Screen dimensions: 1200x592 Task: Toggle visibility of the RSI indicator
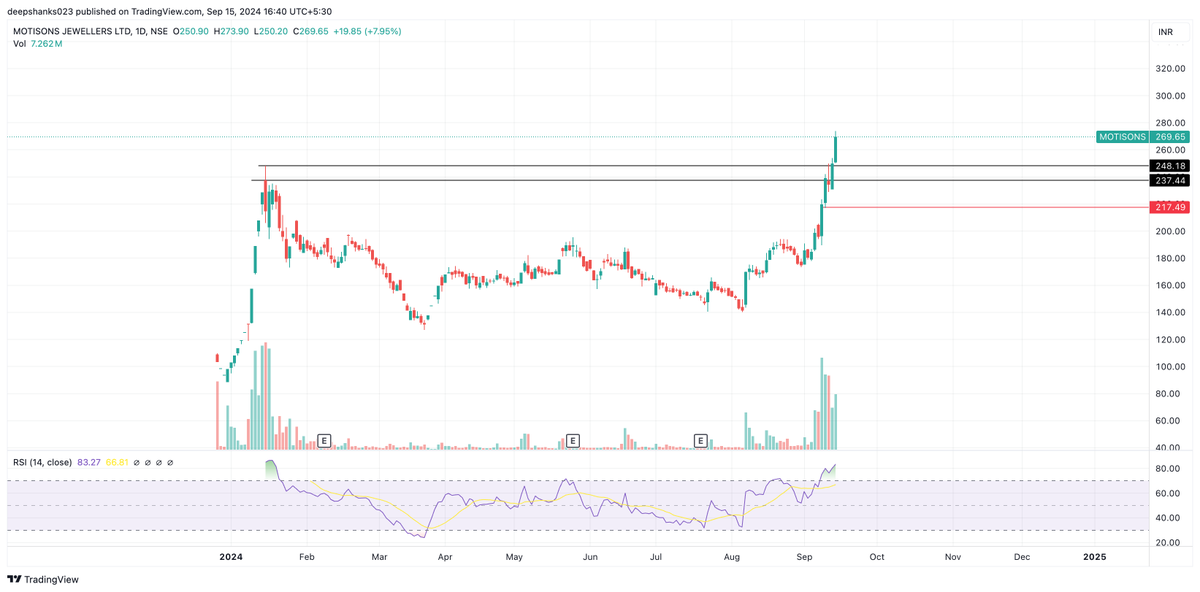(137, 462)
